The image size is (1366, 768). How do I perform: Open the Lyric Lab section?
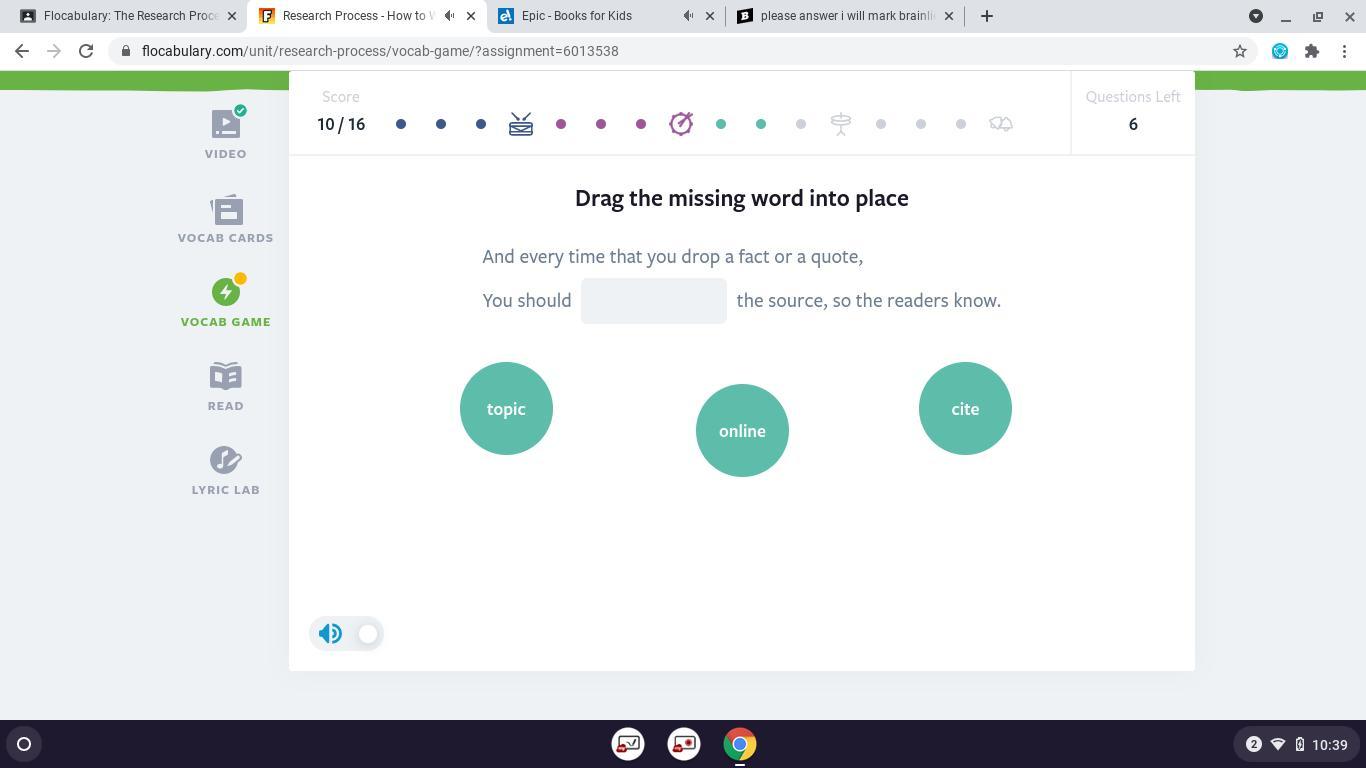225,470
